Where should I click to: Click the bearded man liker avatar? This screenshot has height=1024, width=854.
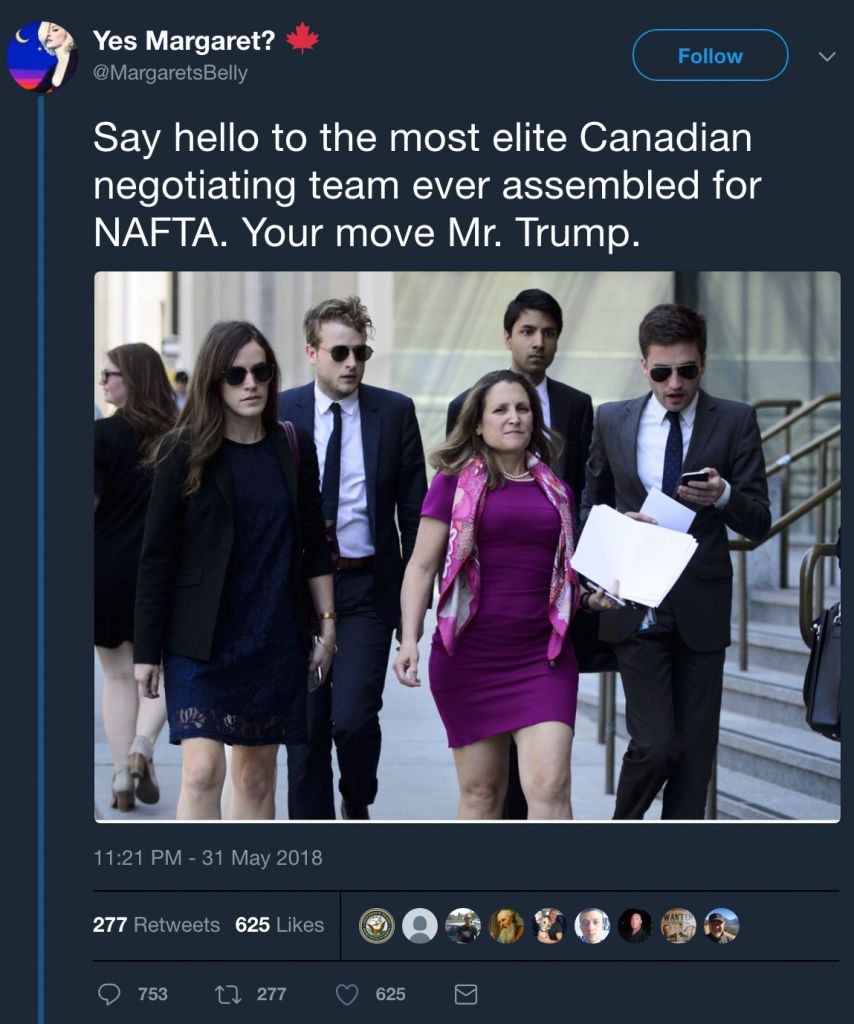pos(506,925)
